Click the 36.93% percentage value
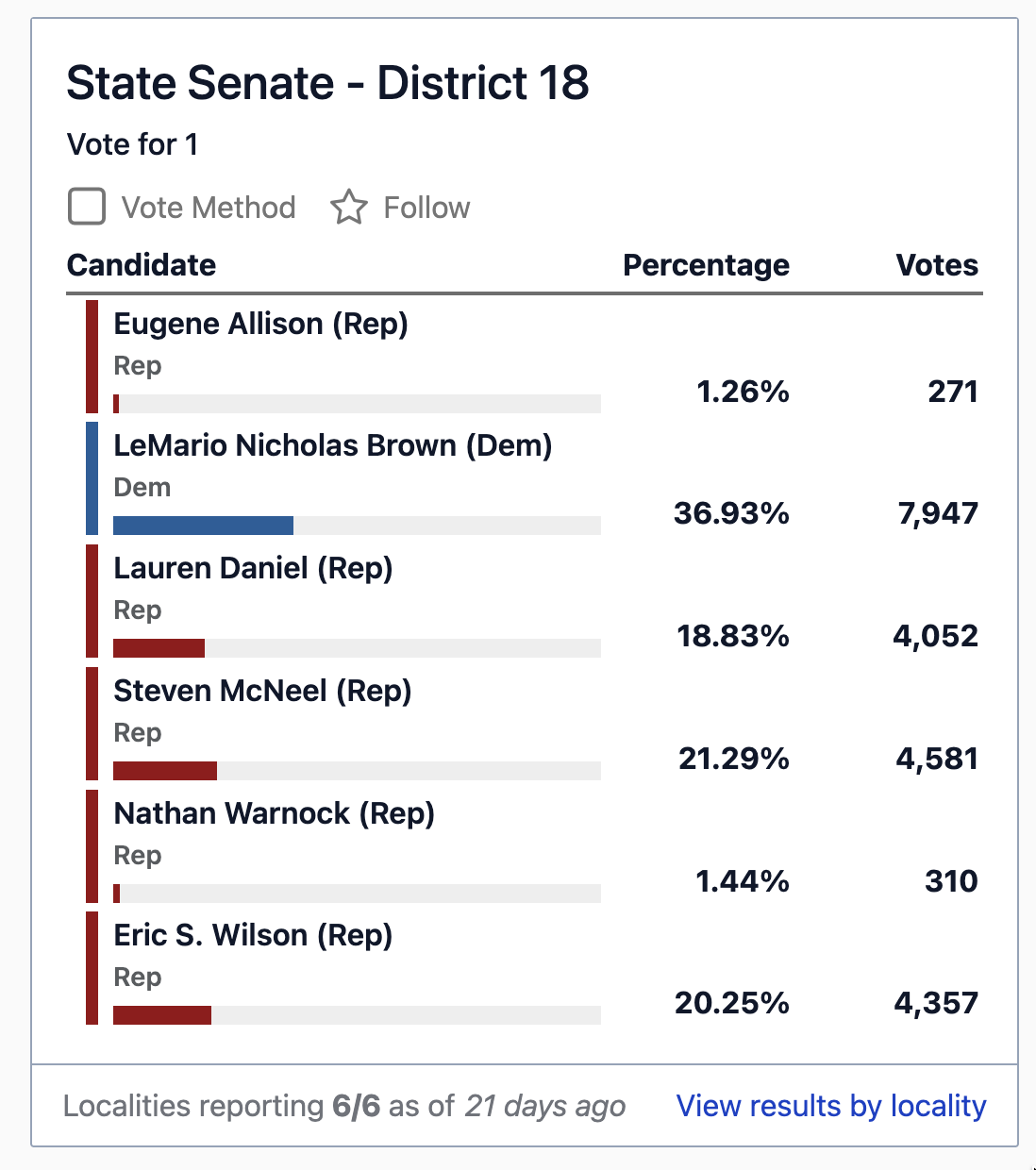Image resolution: width=1036 pixels, height=1170 pixels. (730, 513)
